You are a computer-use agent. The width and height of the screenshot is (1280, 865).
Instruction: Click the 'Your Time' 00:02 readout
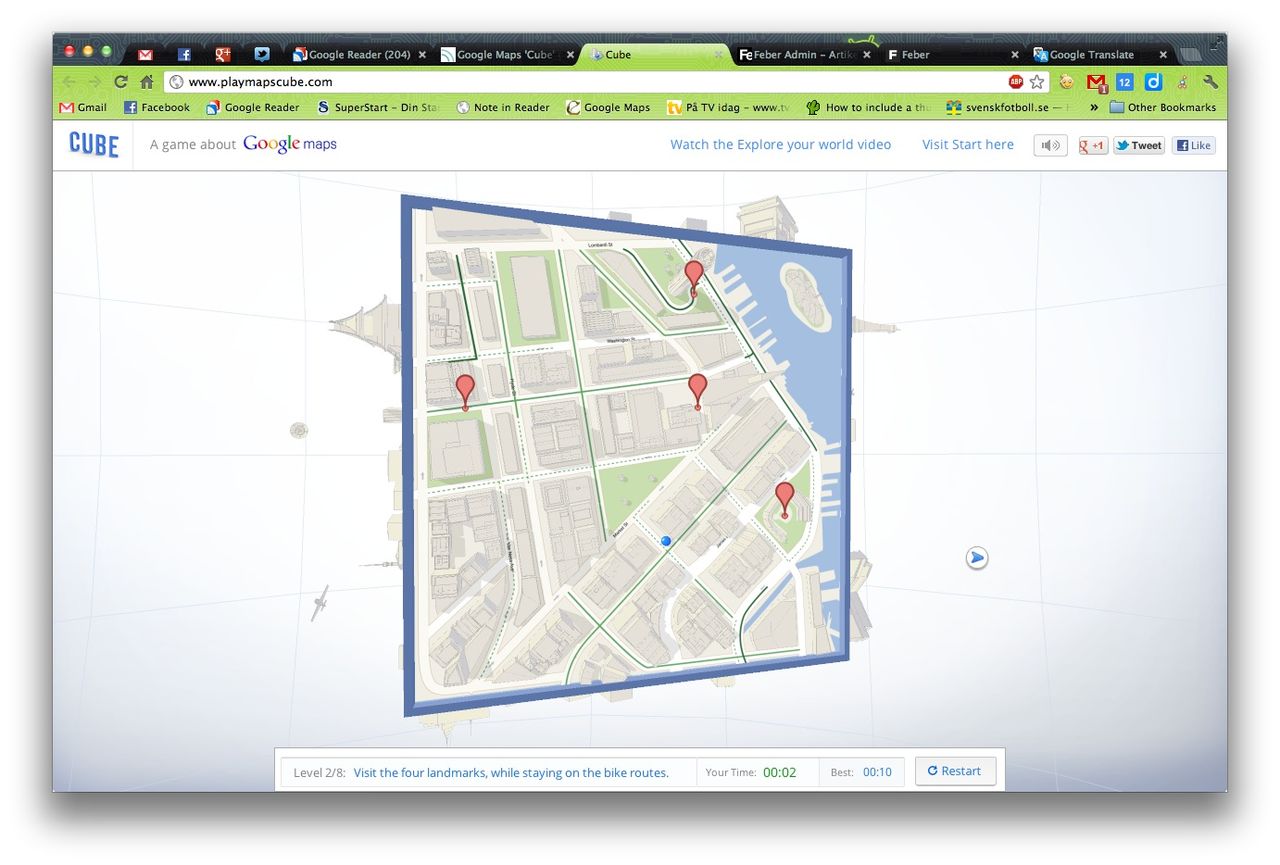pyautogui.click(x=780, y=772)
